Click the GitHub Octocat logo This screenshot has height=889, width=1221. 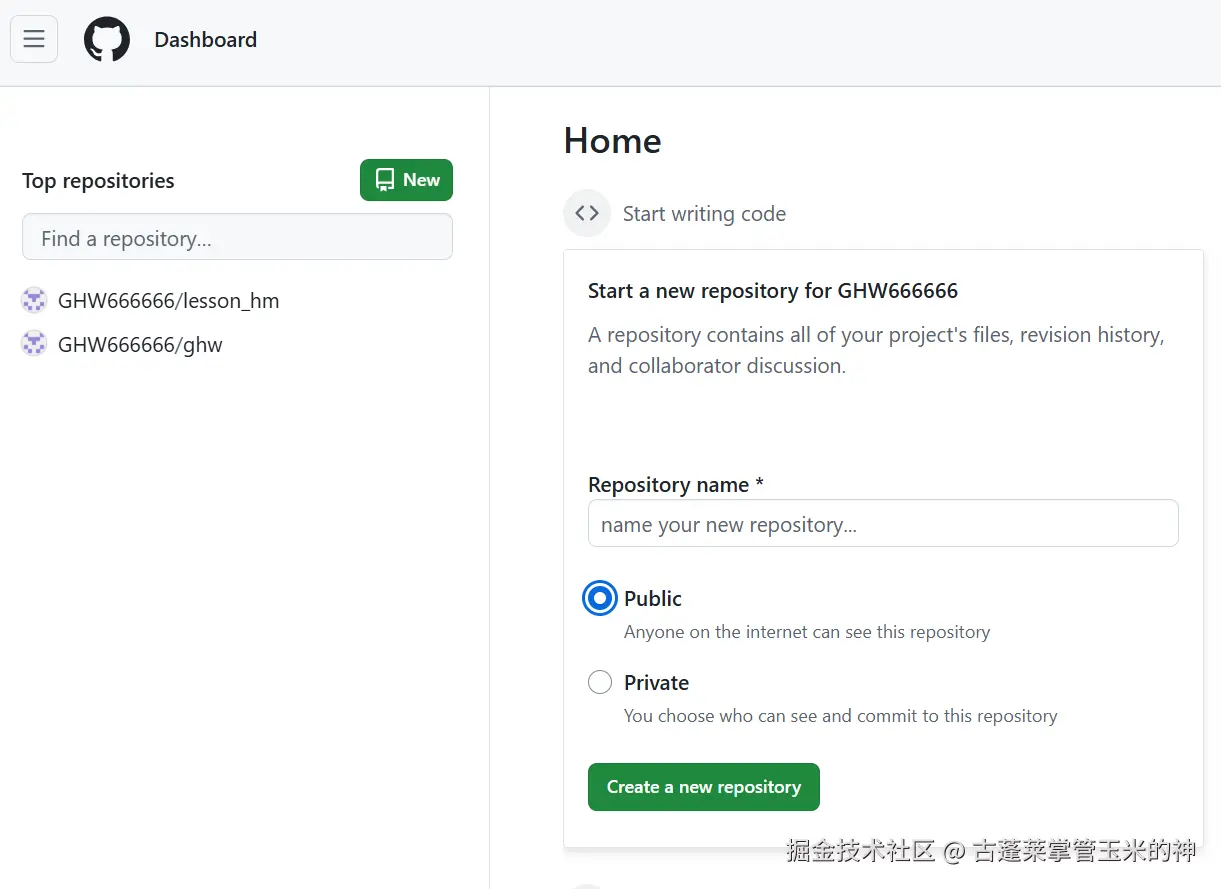pyautogui.click(x=106, y=40)
